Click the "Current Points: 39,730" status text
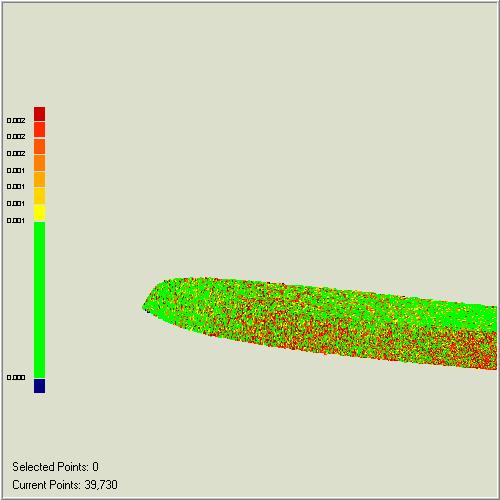 point(65,485)
